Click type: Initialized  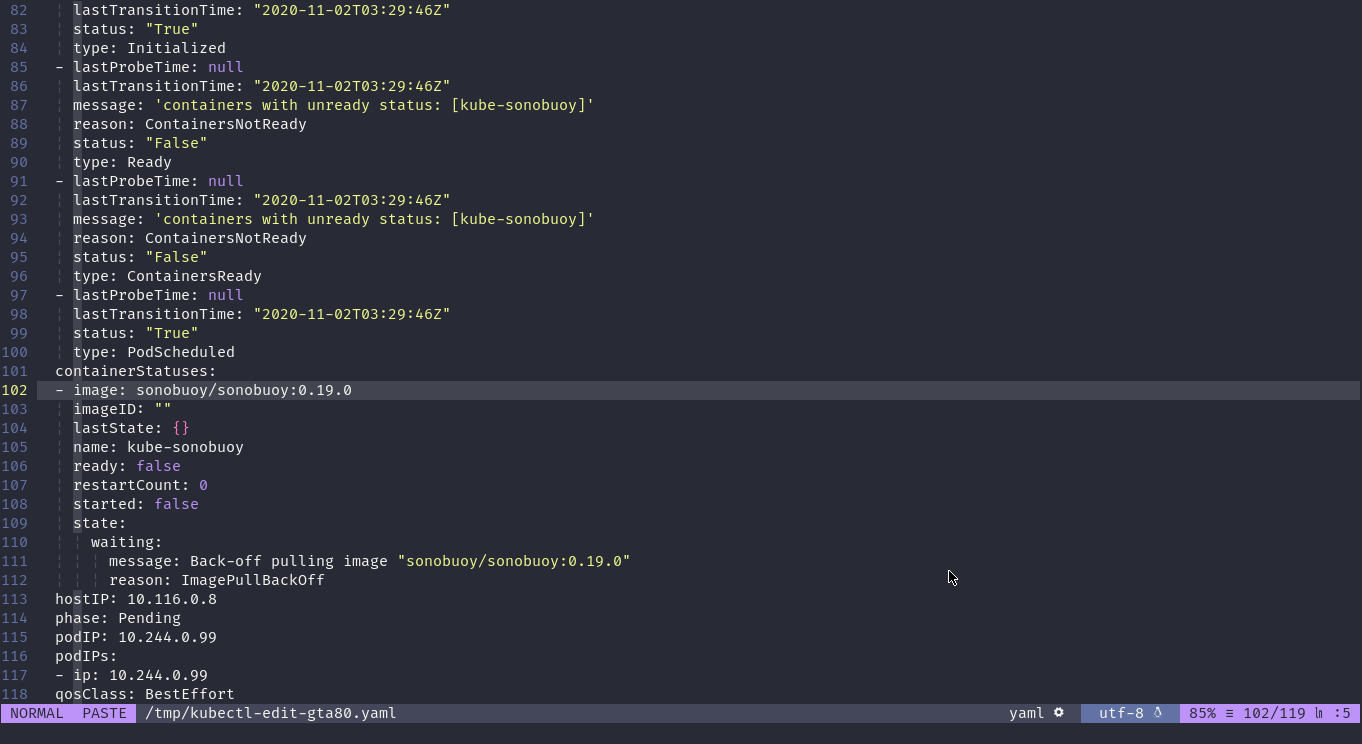149,48
